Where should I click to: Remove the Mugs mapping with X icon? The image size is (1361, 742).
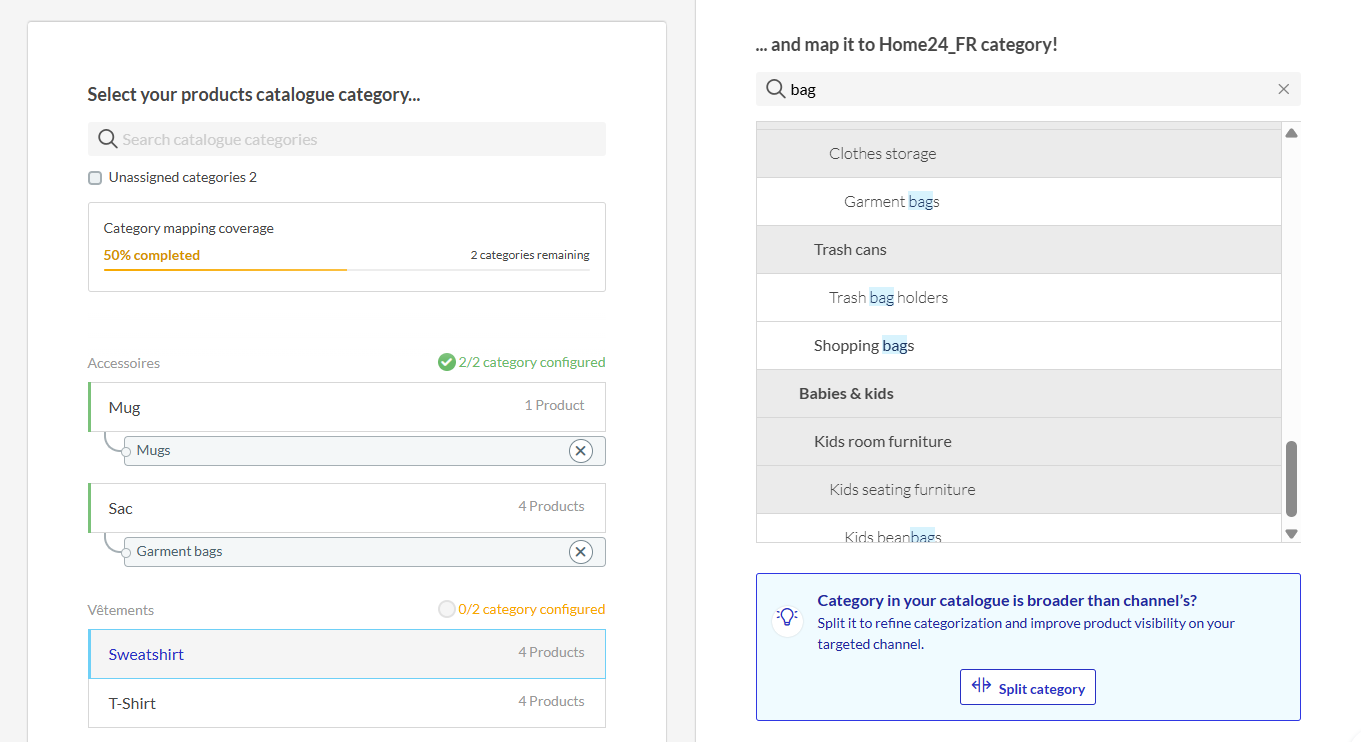tap(580, 451)
